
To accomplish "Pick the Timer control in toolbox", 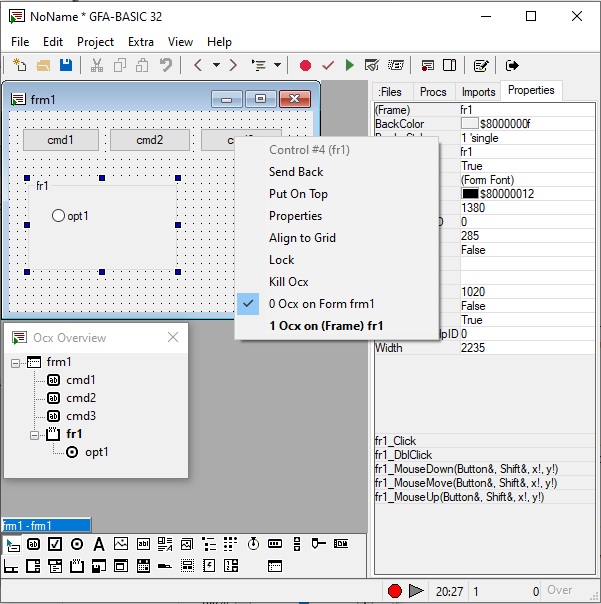I will 253,544.
